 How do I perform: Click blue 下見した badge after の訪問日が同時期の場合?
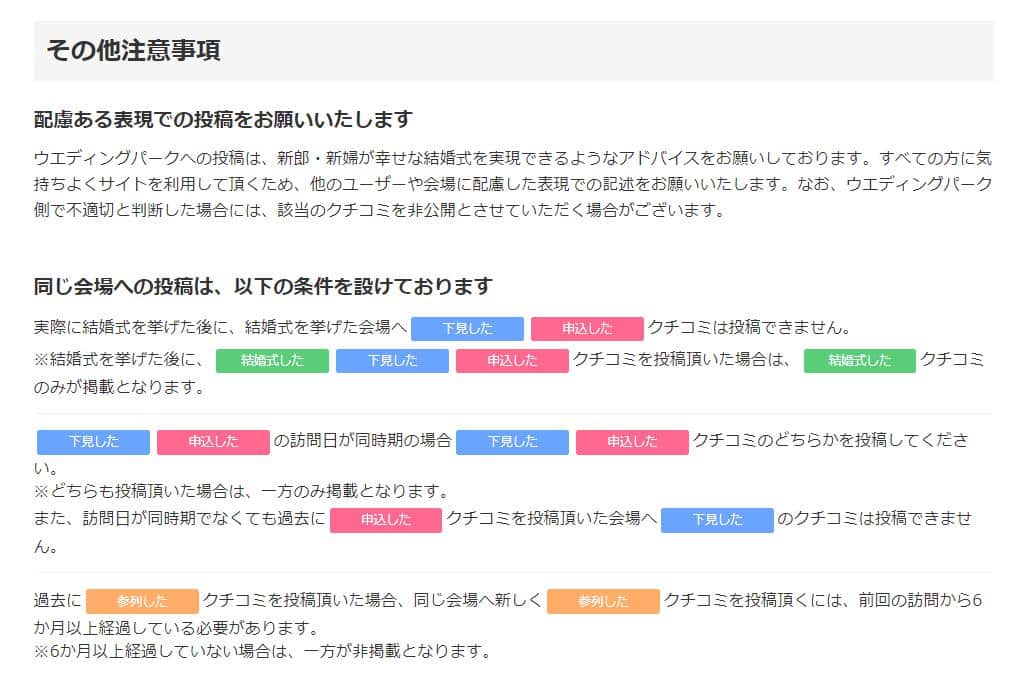pyautogui.click(x=512, y=442)
